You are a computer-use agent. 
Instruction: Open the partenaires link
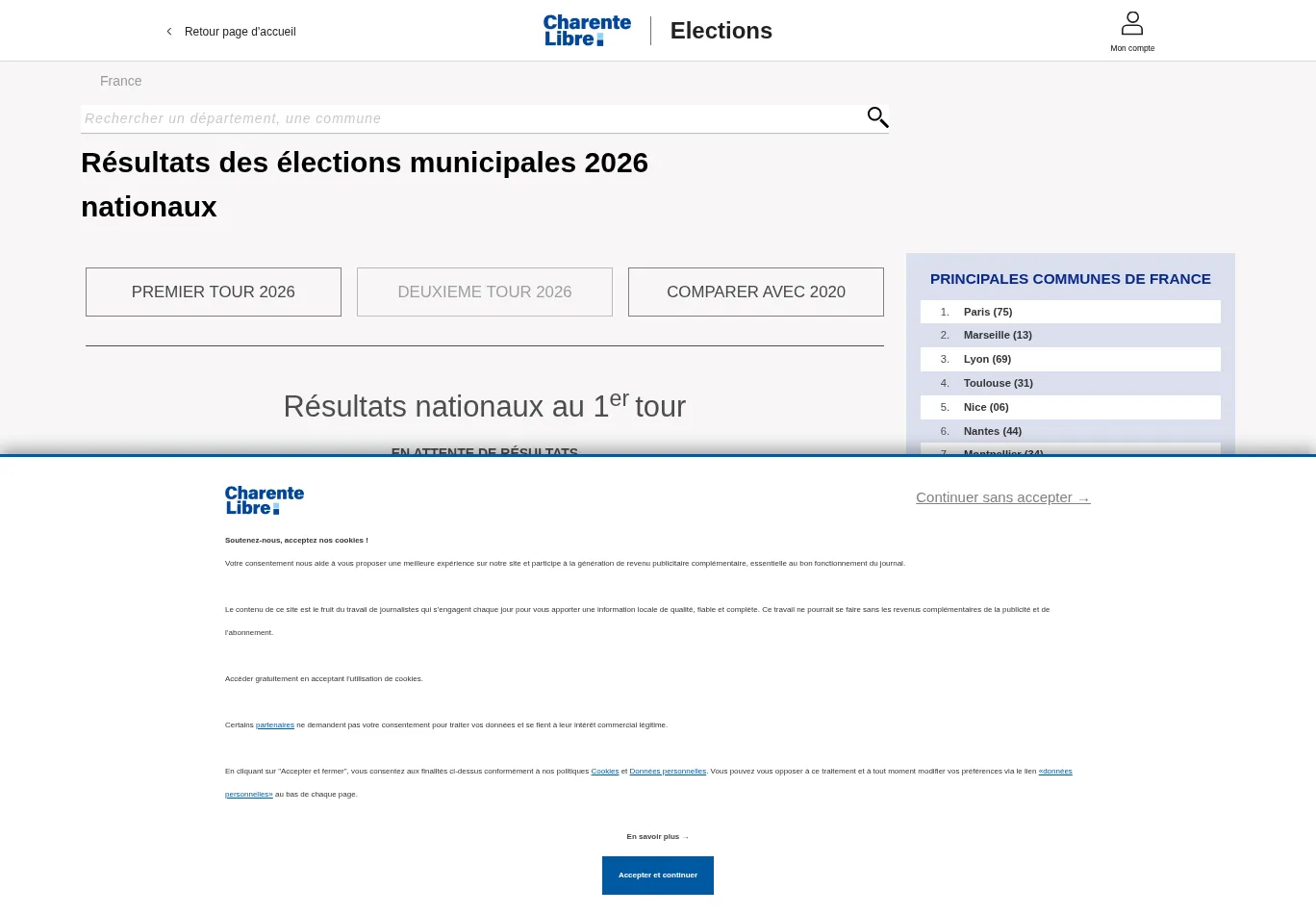275,725
